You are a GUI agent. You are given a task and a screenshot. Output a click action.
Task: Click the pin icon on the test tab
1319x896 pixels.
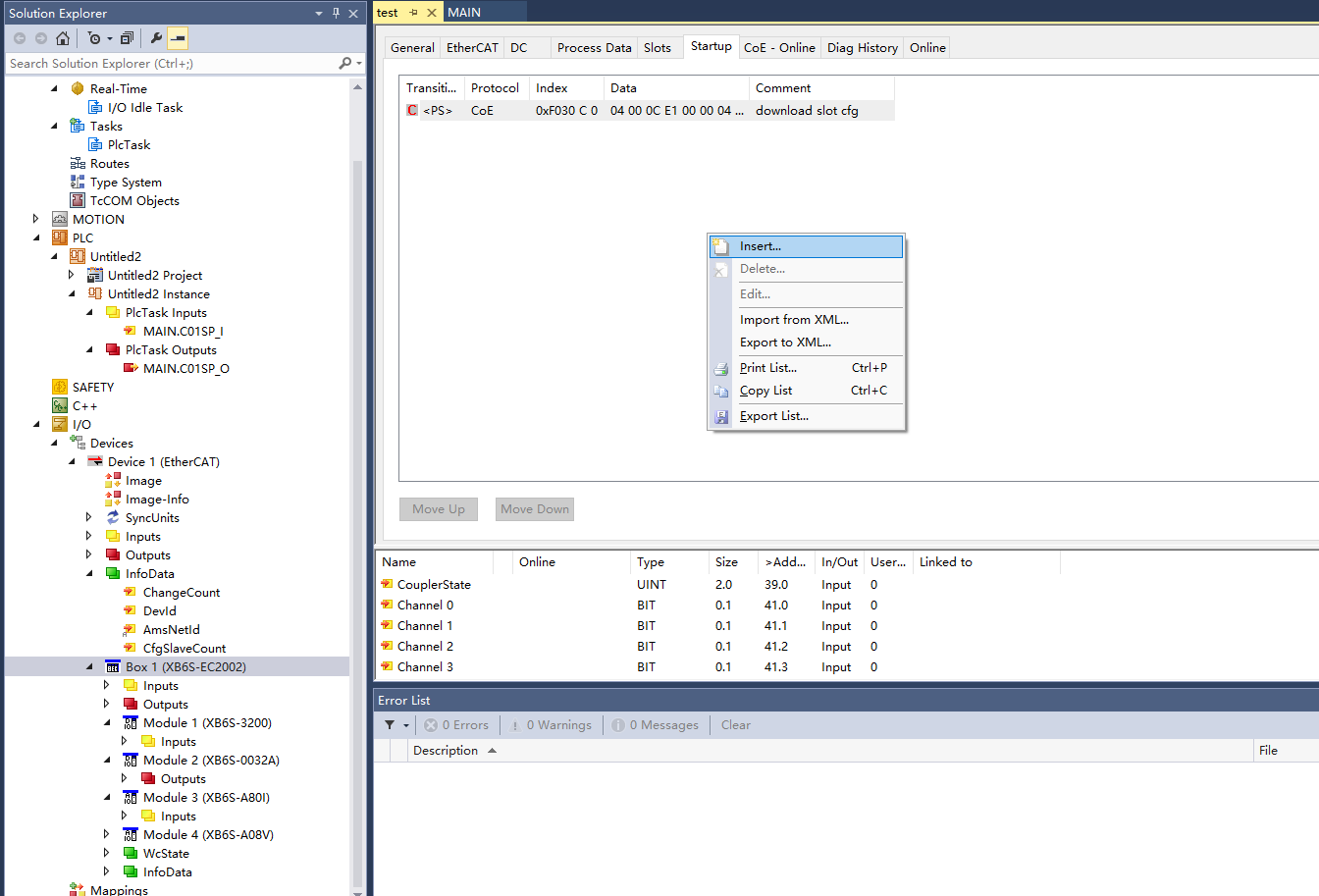click(x=413, y=13)
